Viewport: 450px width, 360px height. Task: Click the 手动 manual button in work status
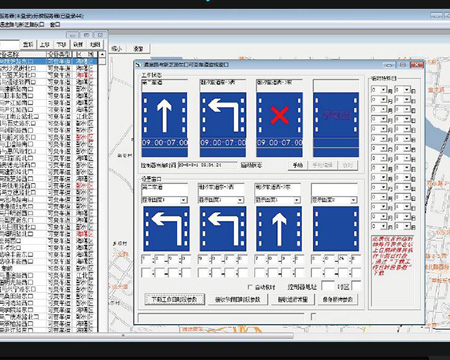point(298,165)
